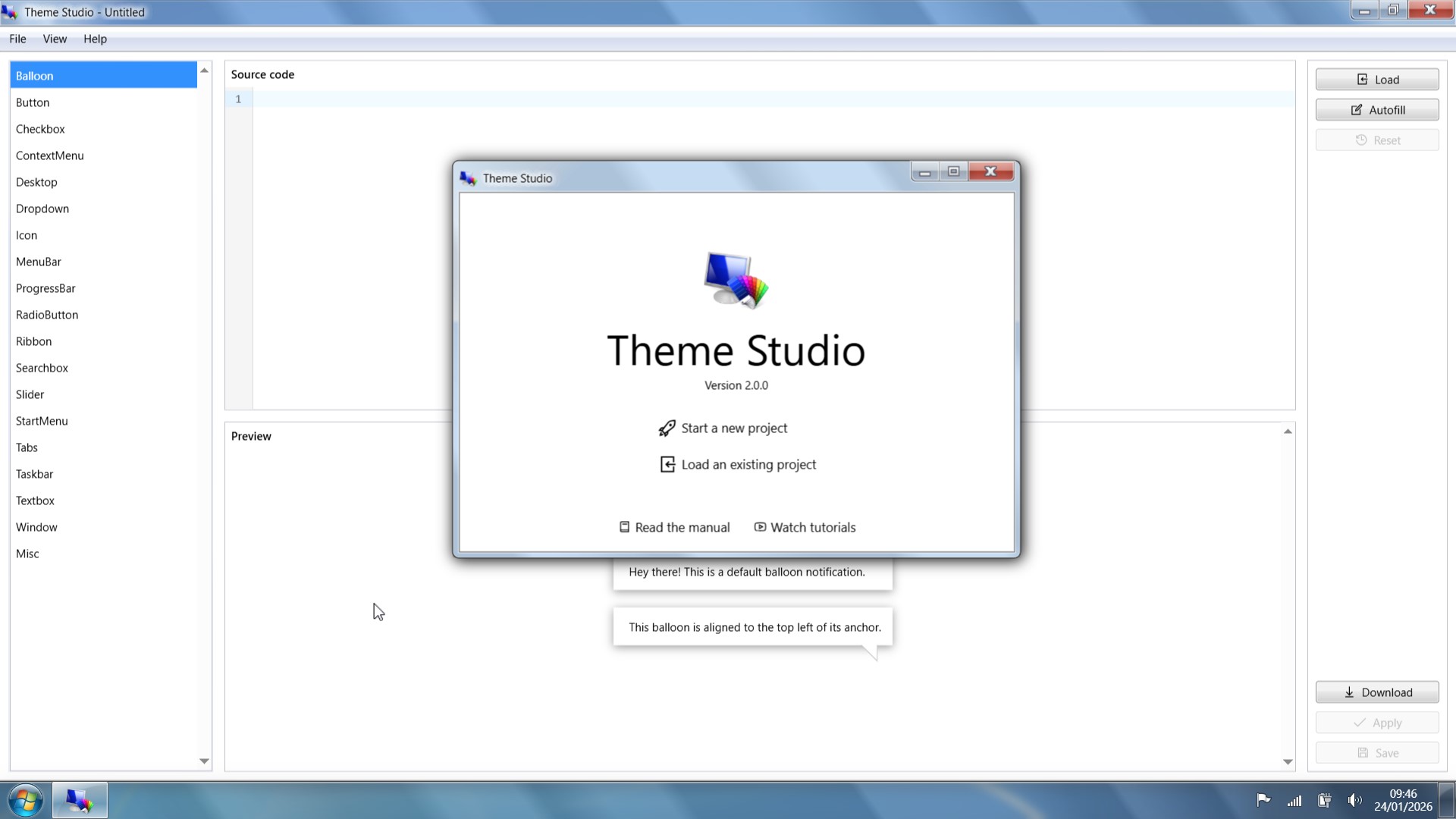This screenshot has height=819, width=1456.
Task: Click the Apply button
Action: [x=1376, y=722]
